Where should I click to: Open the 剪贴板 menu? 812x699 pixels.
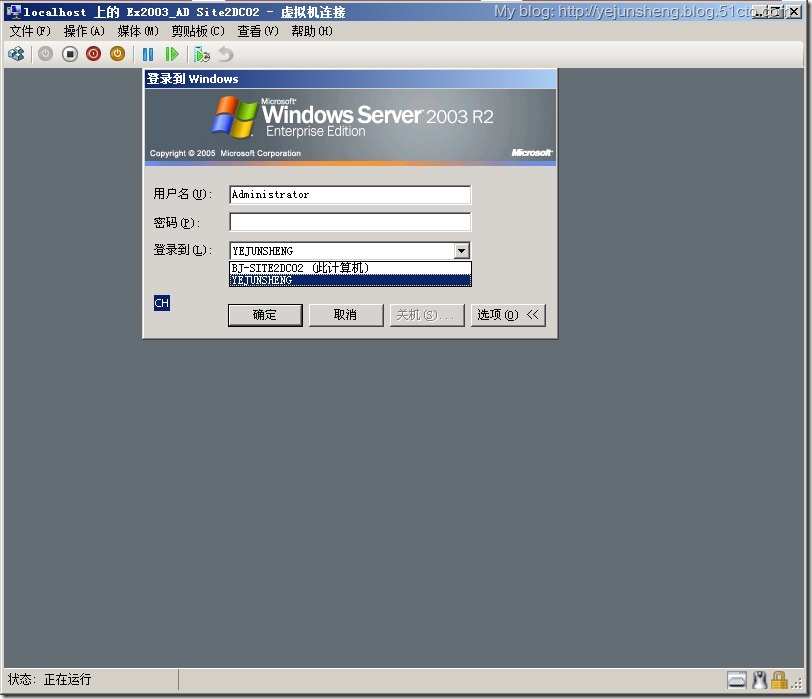[198, 31]
